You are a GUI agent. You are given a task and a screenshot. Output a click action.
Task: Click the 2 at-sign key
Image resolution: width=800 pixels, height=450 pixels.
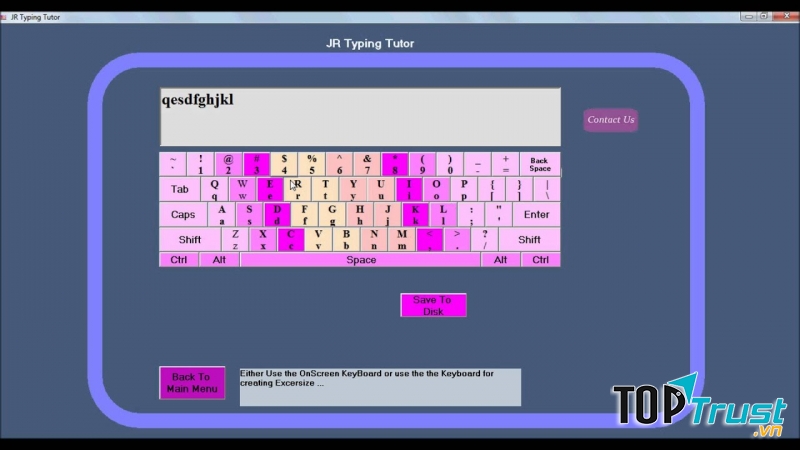pyautogui.click(x=228, y=164)
